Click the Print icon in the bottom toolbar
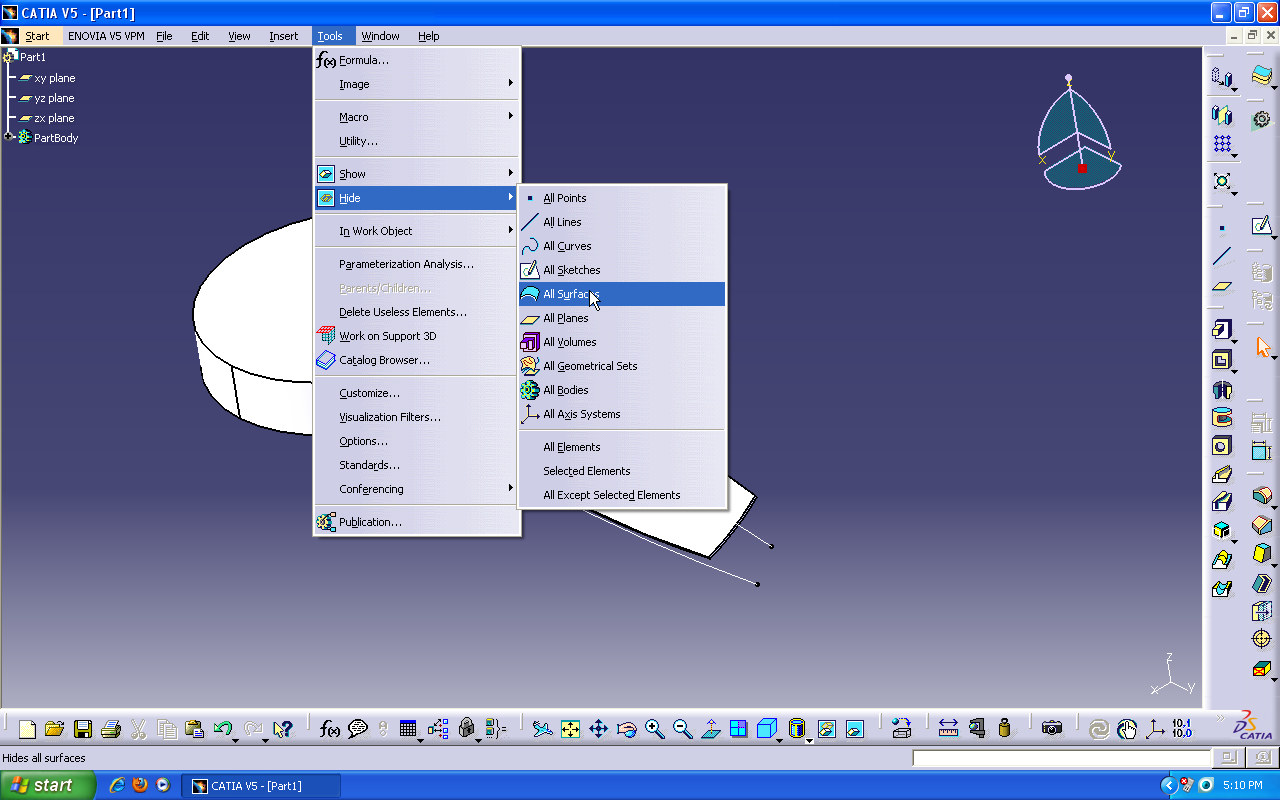This screenshot has height=800, width=1280. 111,729
